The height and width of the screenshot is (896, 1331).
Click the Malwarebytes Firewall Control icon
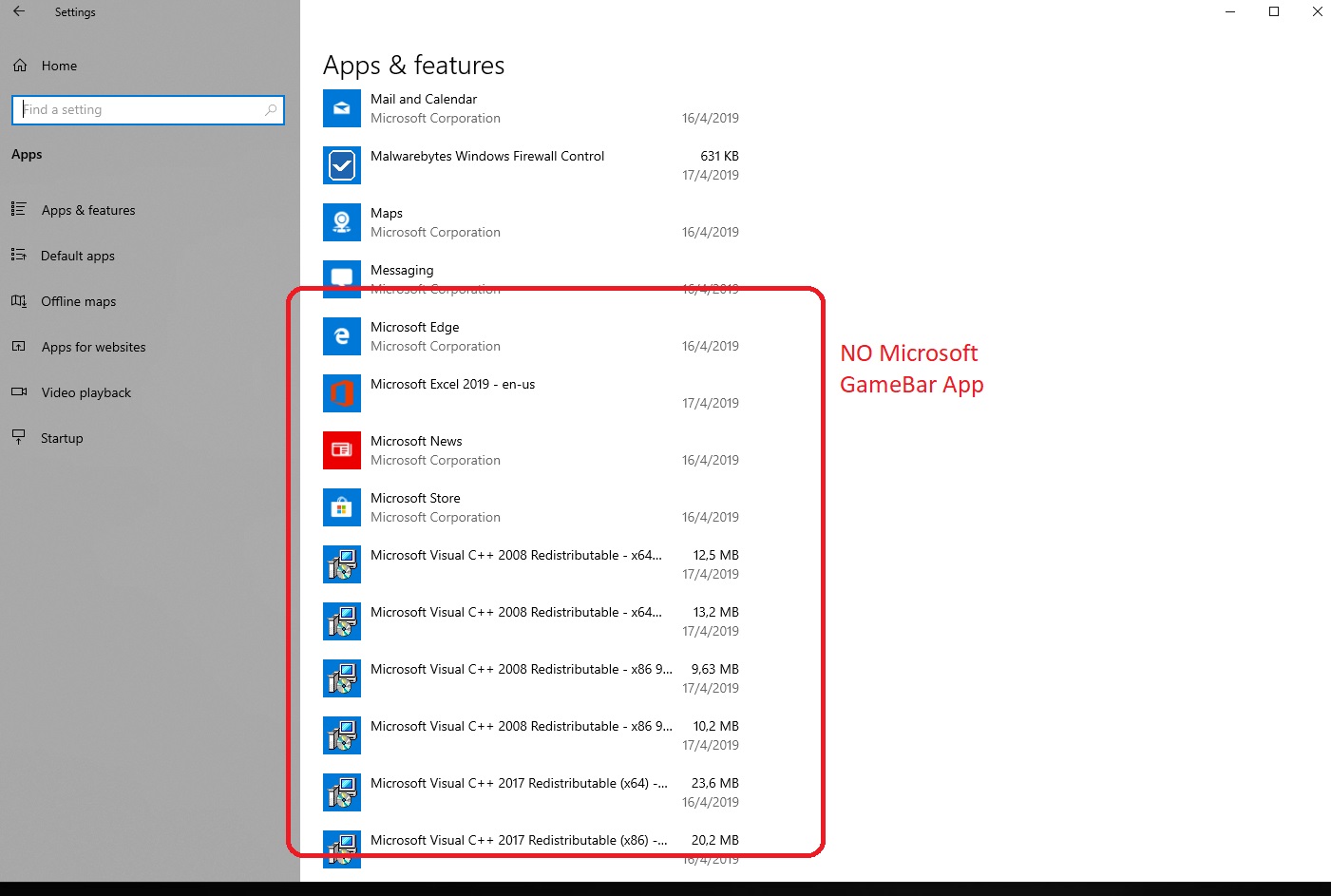[x=342, y=165]
